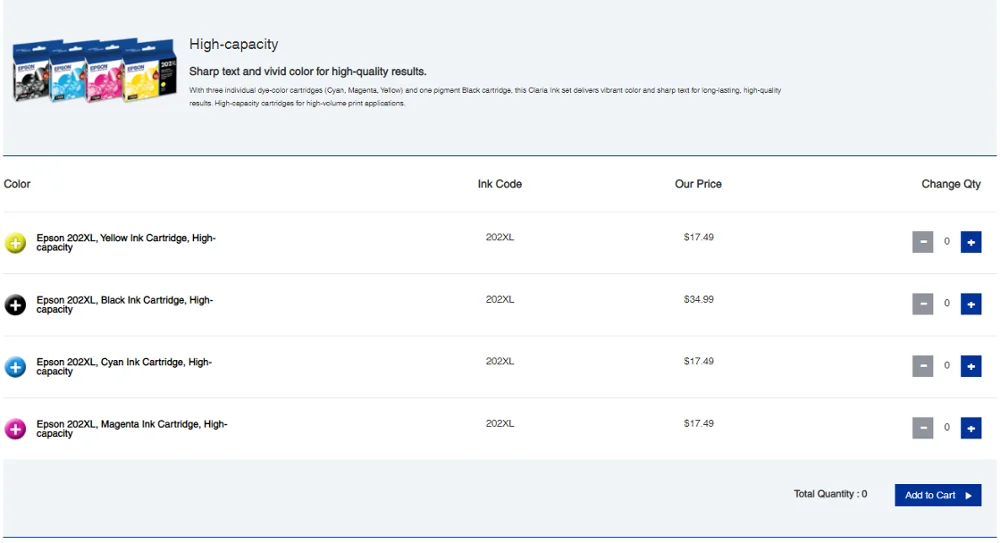The image size is (1000, 543).
Task: Click the Change Qty column header
Action: [951, 184]
